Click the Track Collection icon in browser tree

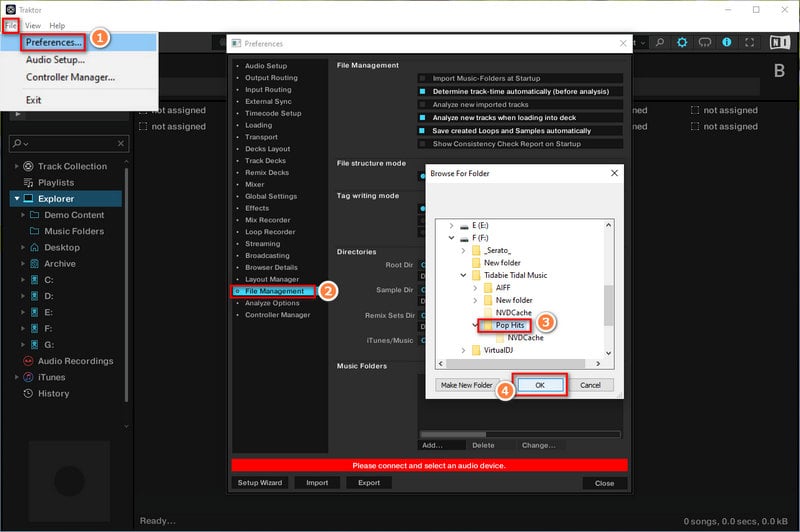(29, 166)
